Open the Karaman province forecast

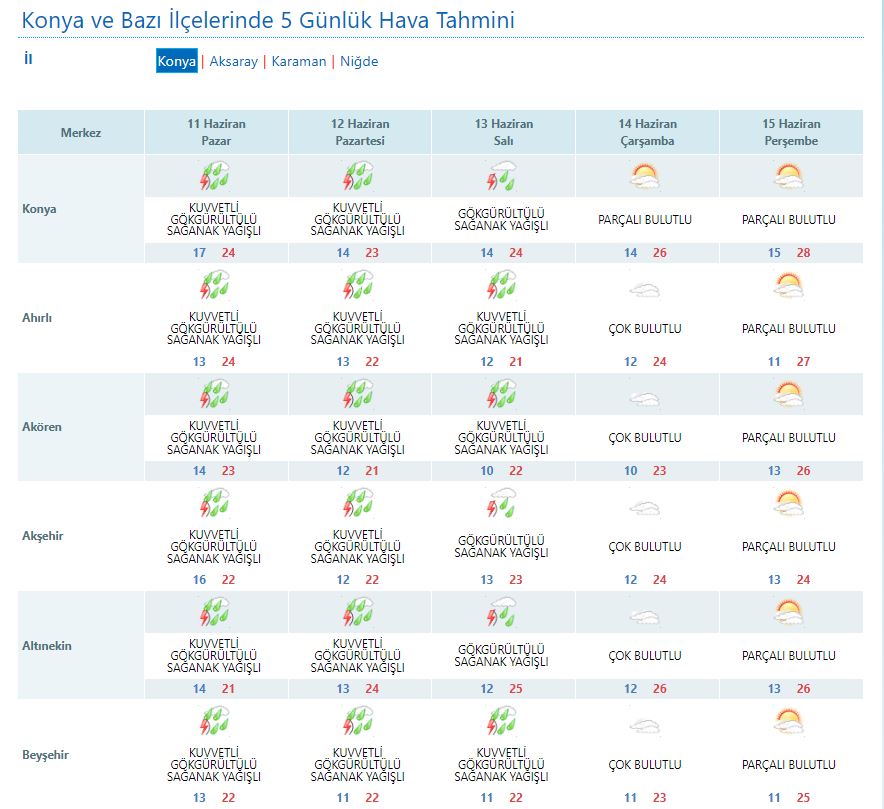(x=298, y=61)
